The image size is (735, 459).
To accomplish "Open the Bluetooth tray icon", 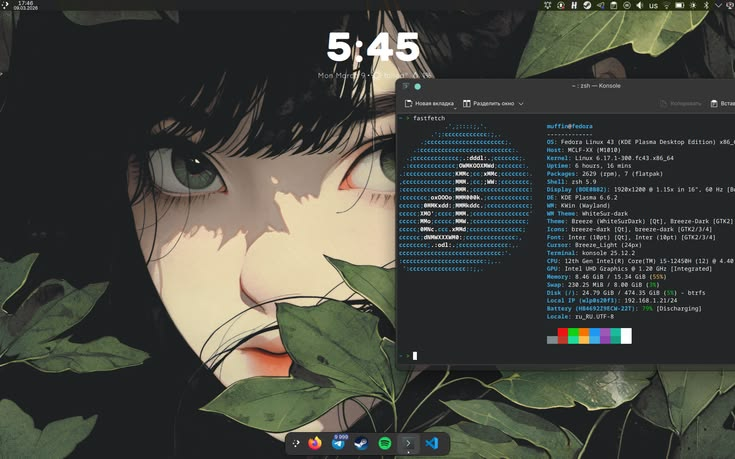I will (706, 5).
